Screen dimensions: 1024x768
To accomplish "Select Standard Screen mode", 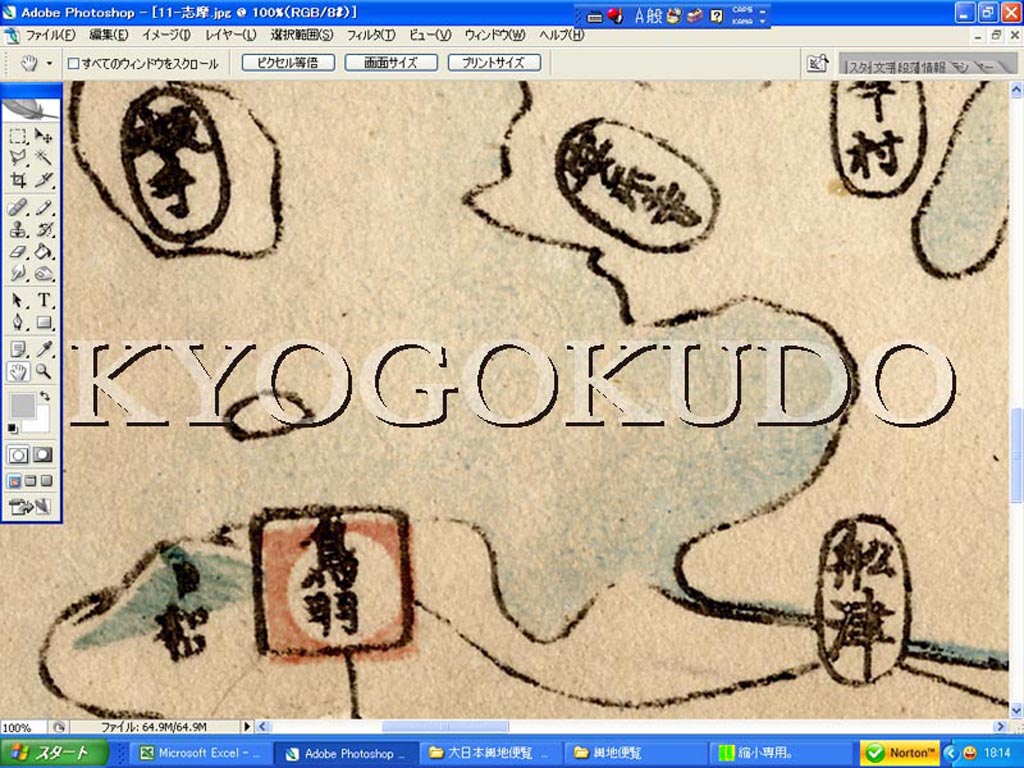I will point(14,482).
